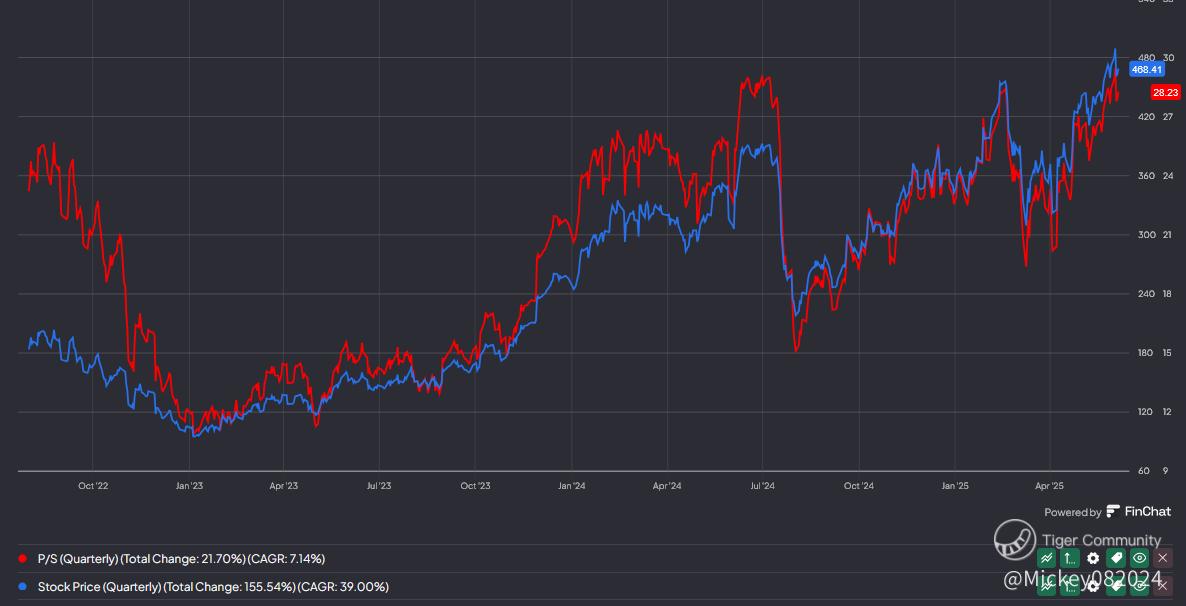Viewport: 1186px width, 606px height.
Task: Toggle label tag for P/S (Quarterly) series
Action: (1116, 558)
